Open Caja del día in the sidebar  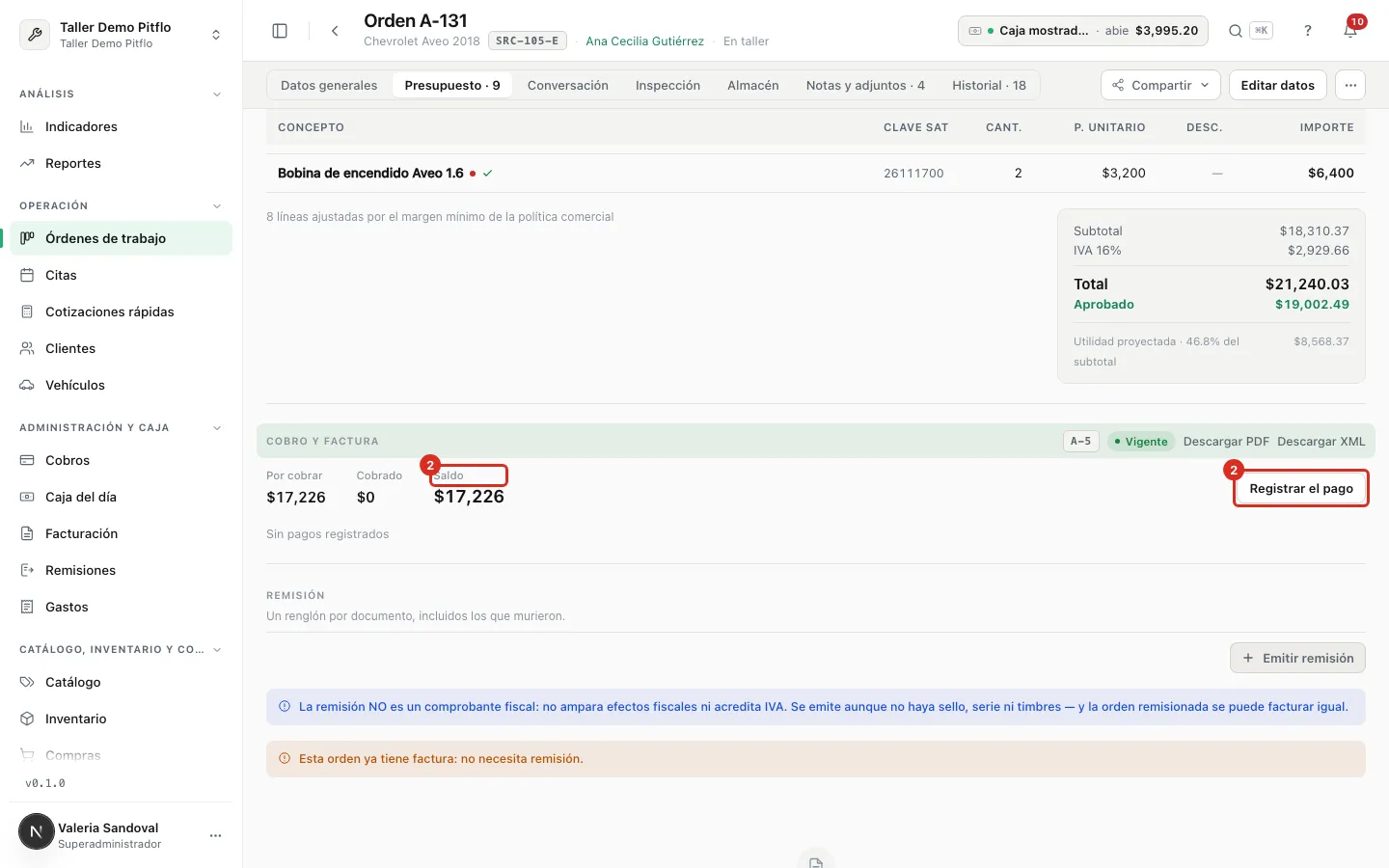[121, 497]
